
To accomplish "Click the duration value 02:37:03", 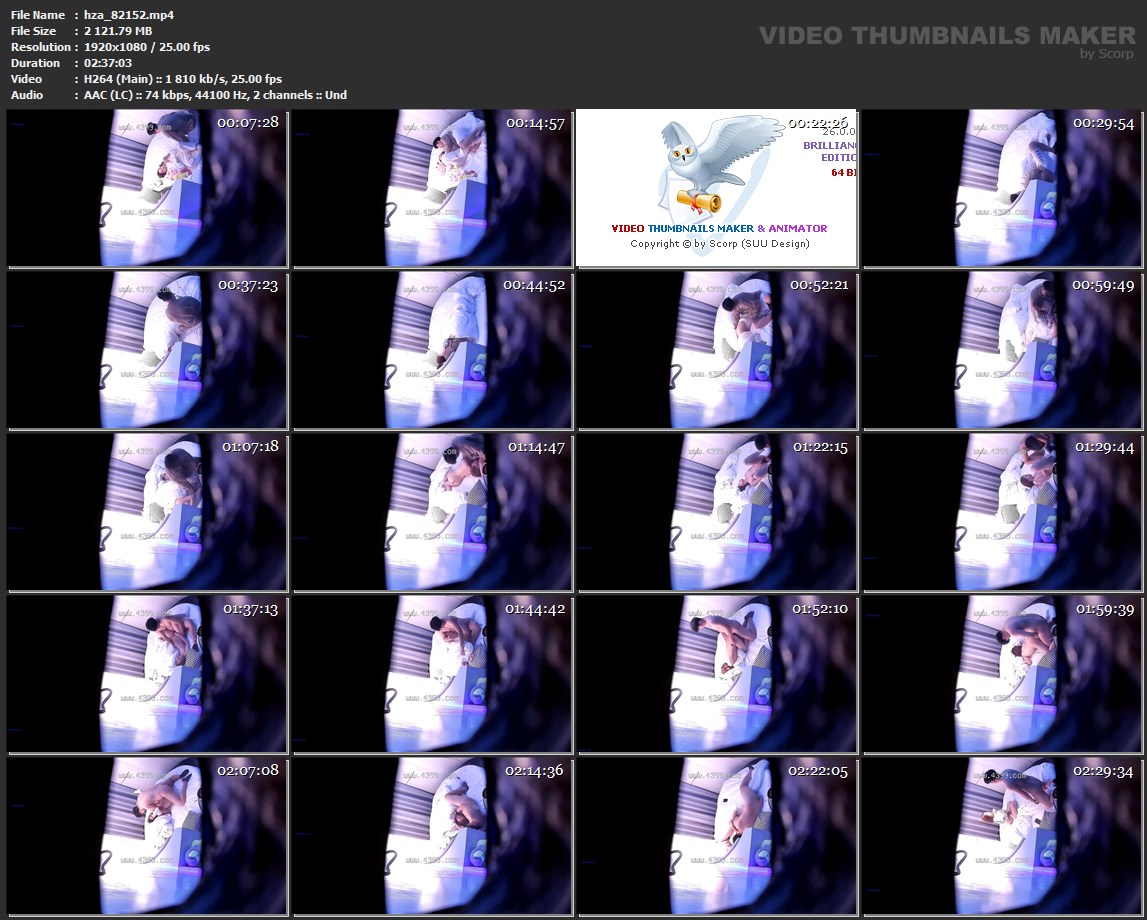I will [108, 63].
